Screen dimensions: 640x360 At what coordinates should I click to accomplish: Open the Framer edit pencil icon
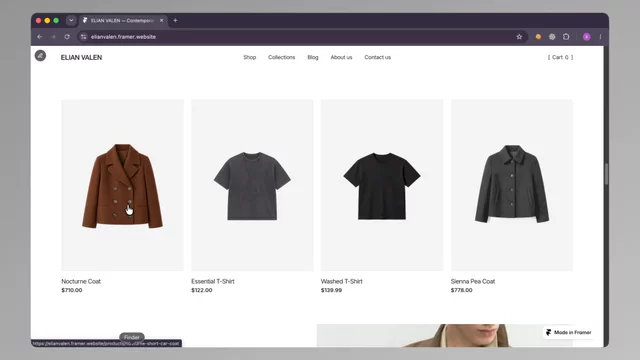[40, 56]
